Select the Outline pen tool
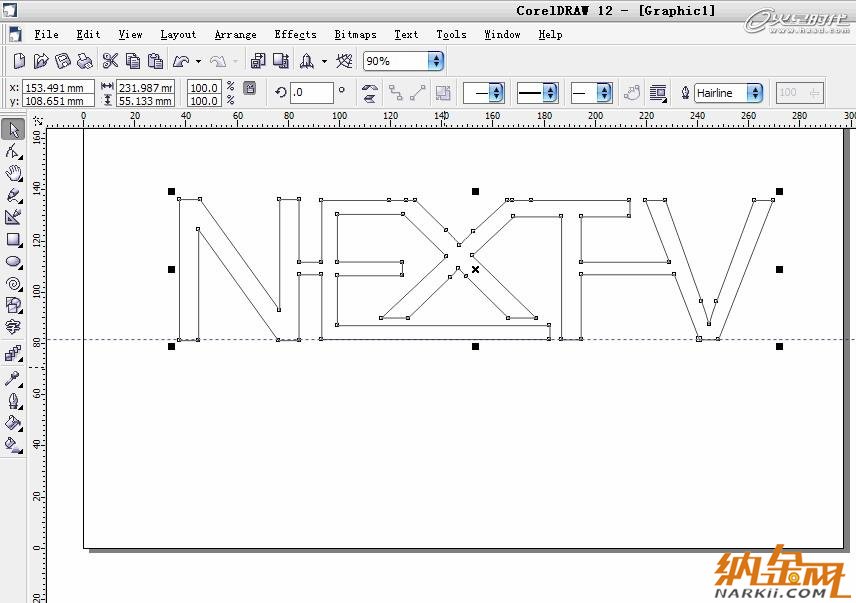856x603 pixels. (13, 401)
